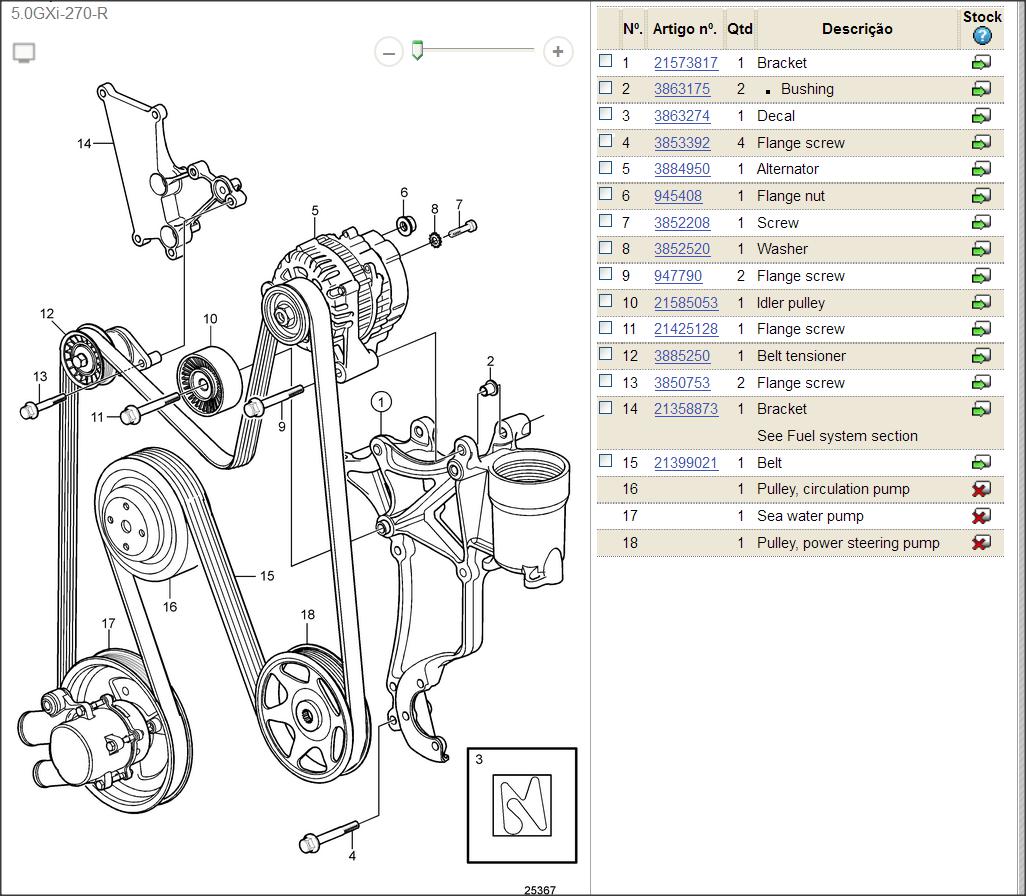This screenshot has height=896, width=1026.
Task: Check stock icon for Washer row
Action: coord(981,249)
